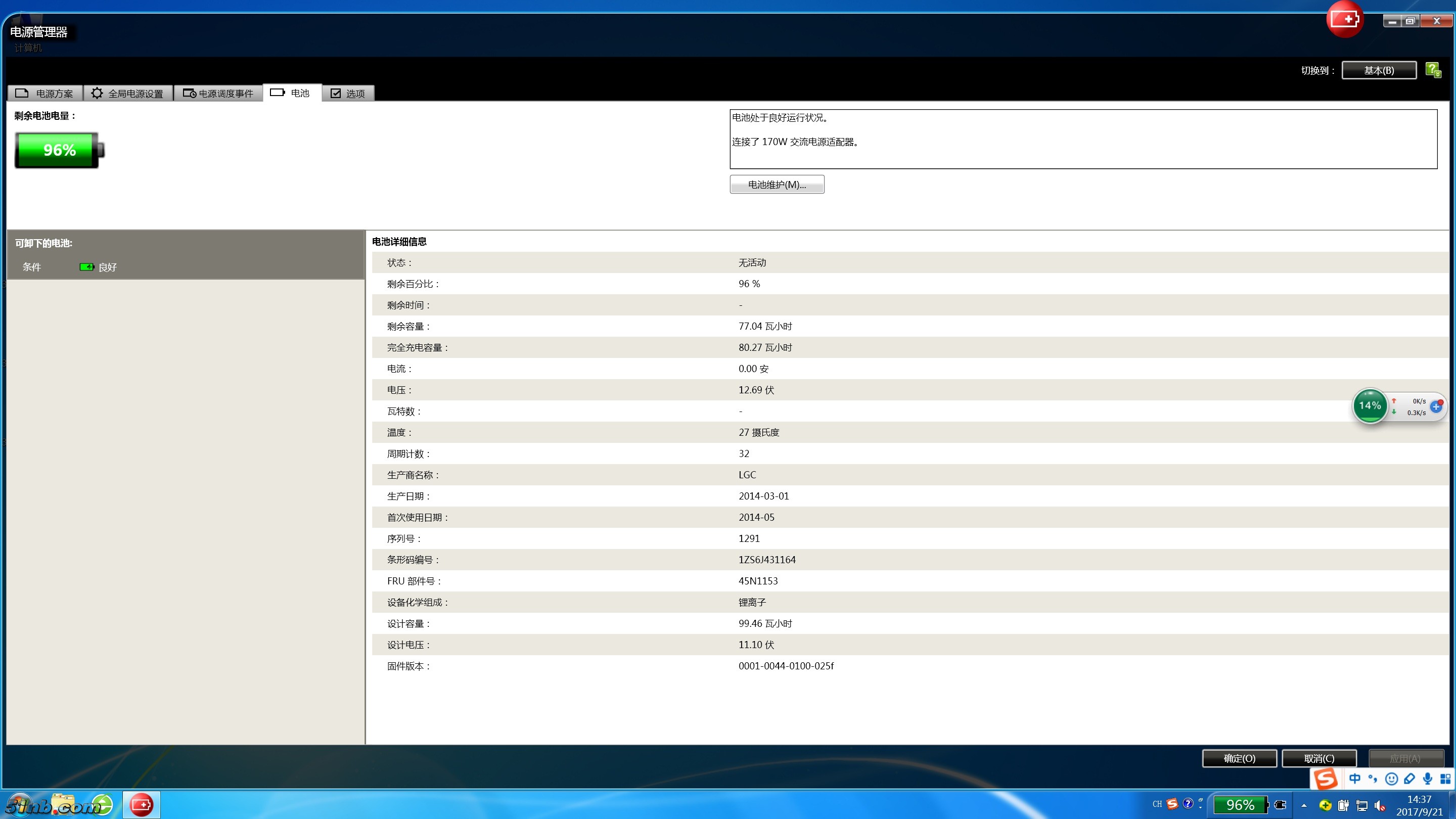The height and width of the screenshot is (819, 1456).
Task: Click the muted volume tray icon
Action: (x=1380, y=805)
